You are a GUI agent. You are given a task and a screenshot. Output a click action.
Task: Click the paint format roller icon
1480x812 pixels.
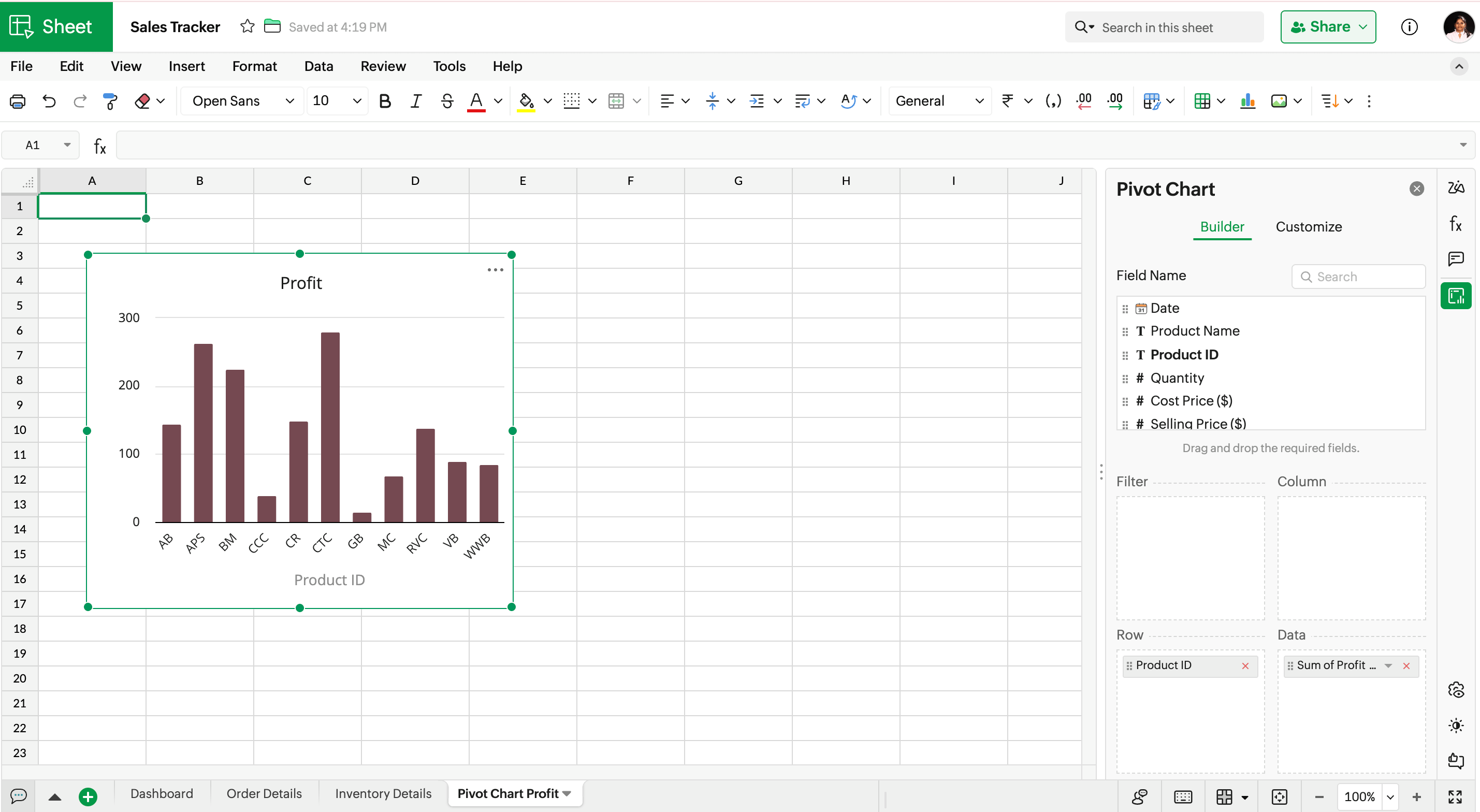(110, 101)
